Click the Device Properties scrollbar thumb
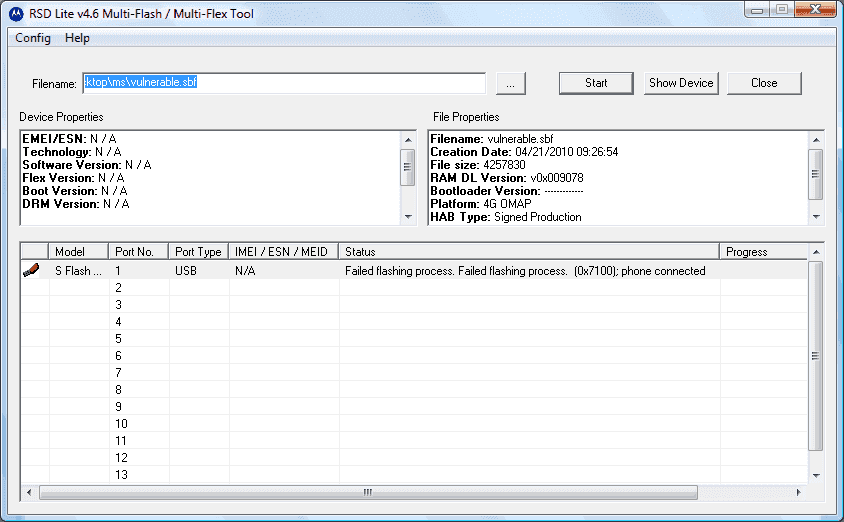 [408, 167]
